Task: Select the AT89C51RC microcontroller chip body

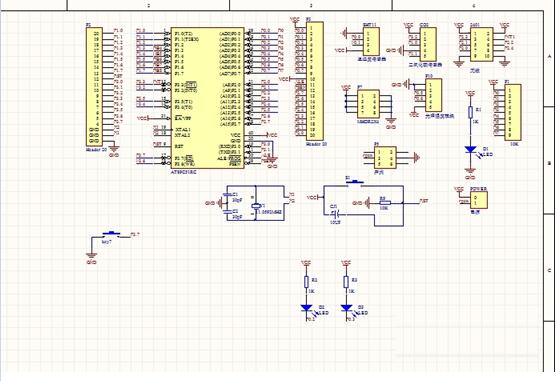Action: click(208, 98)
